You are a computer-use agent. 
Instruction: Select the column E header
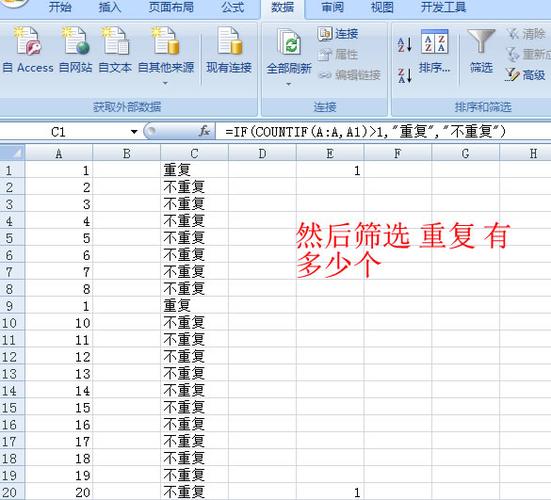330,153
